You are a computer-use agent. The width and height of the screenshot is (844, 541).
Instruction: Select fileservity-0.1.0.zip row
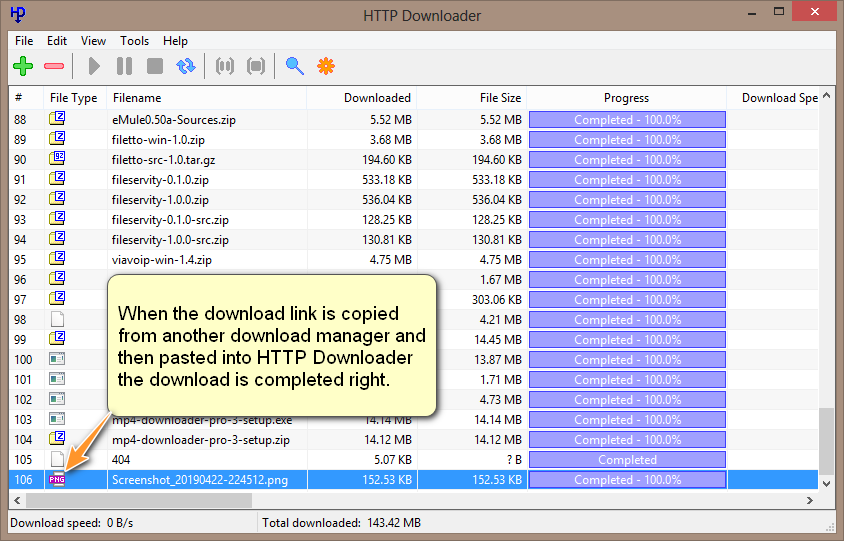point(413,180)
